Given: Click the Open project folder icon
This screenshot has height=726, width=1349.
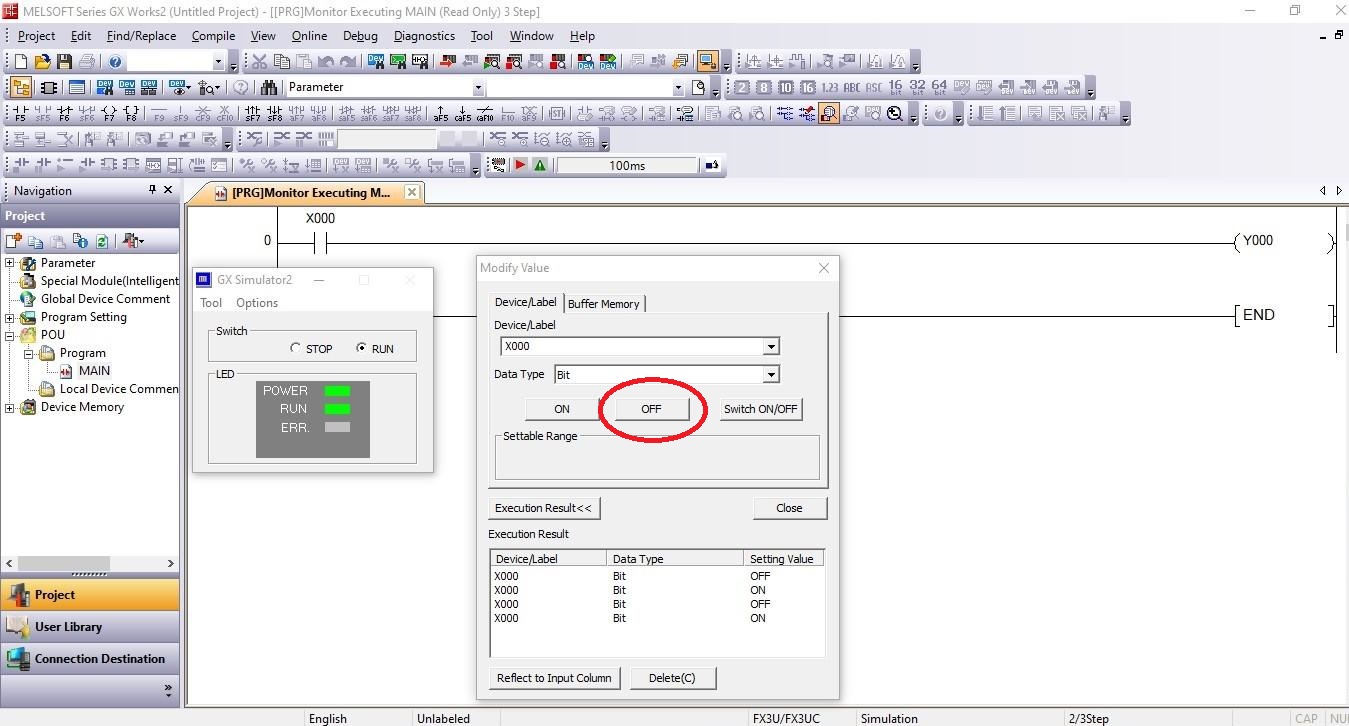Looking at the screenshot, I should [43, 62].
